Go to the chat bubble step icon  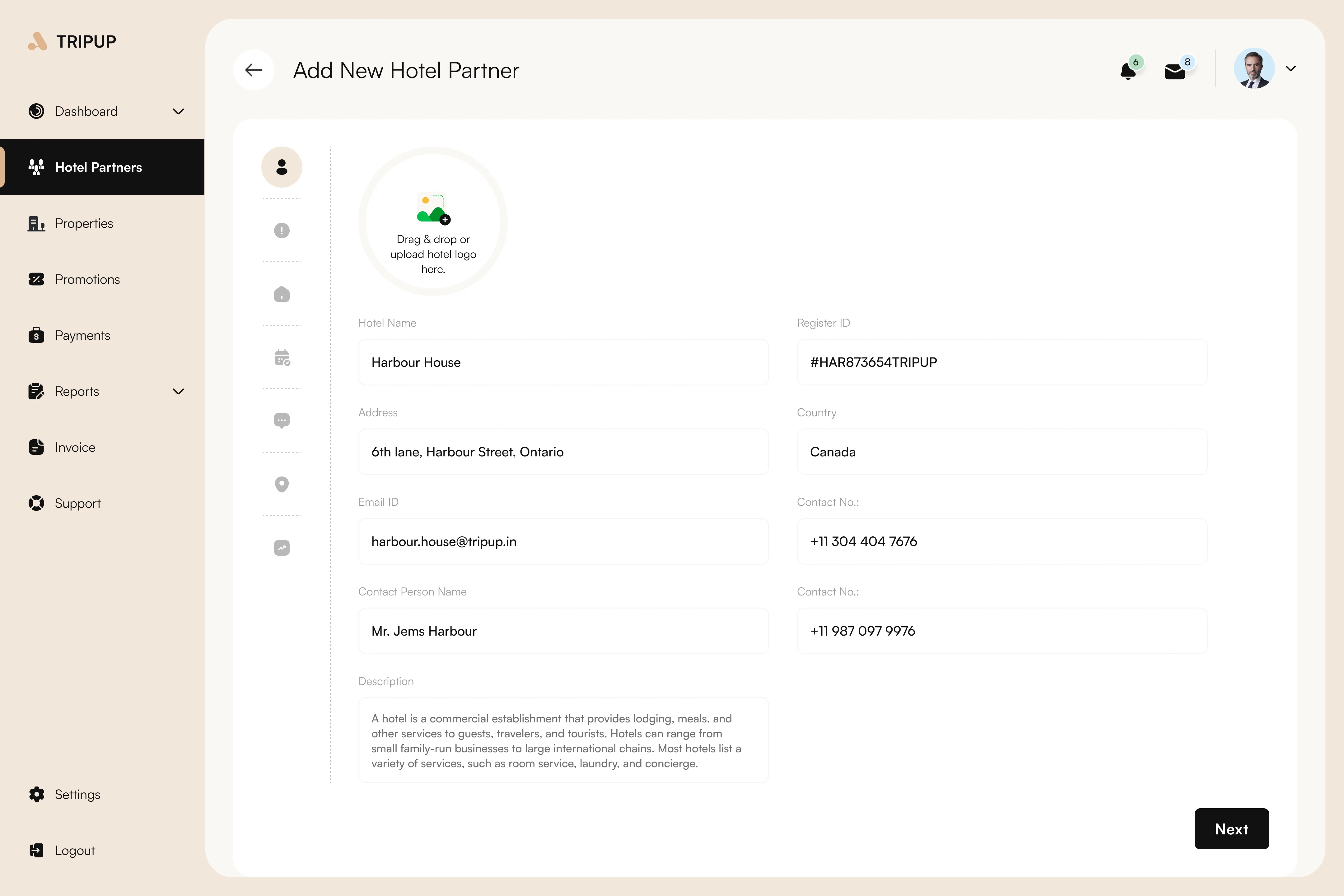tap(282, 421)
